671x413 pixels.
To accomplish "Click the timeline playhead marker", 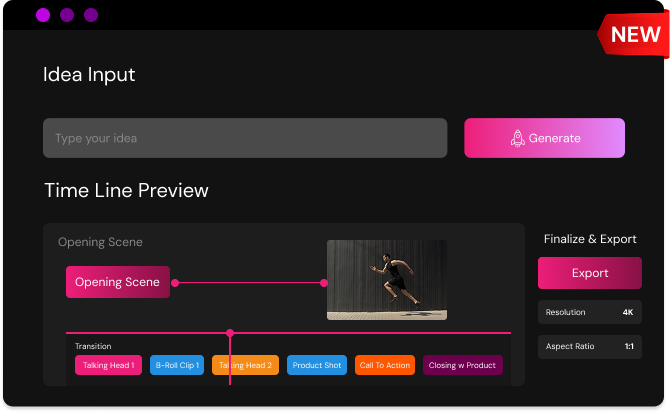I will [x=230, y=332].
